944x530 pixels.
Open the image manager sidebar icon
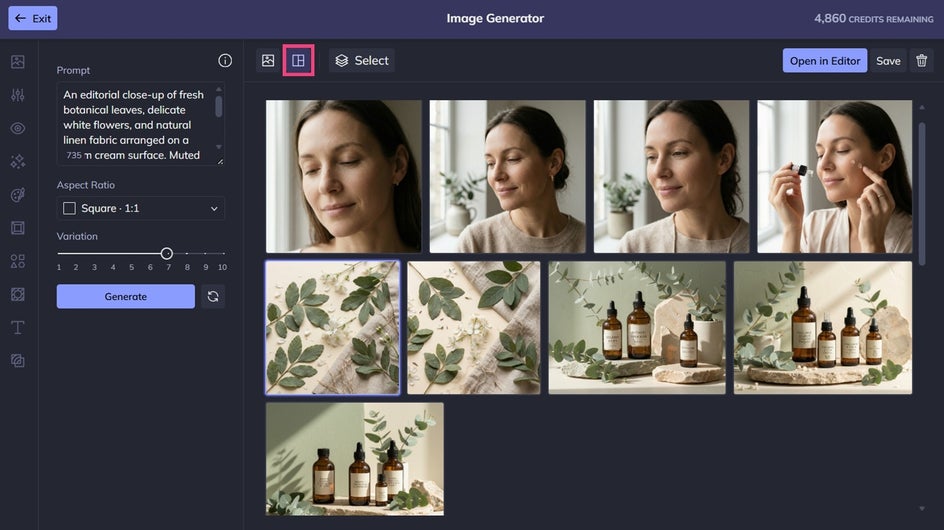[18, 61]
